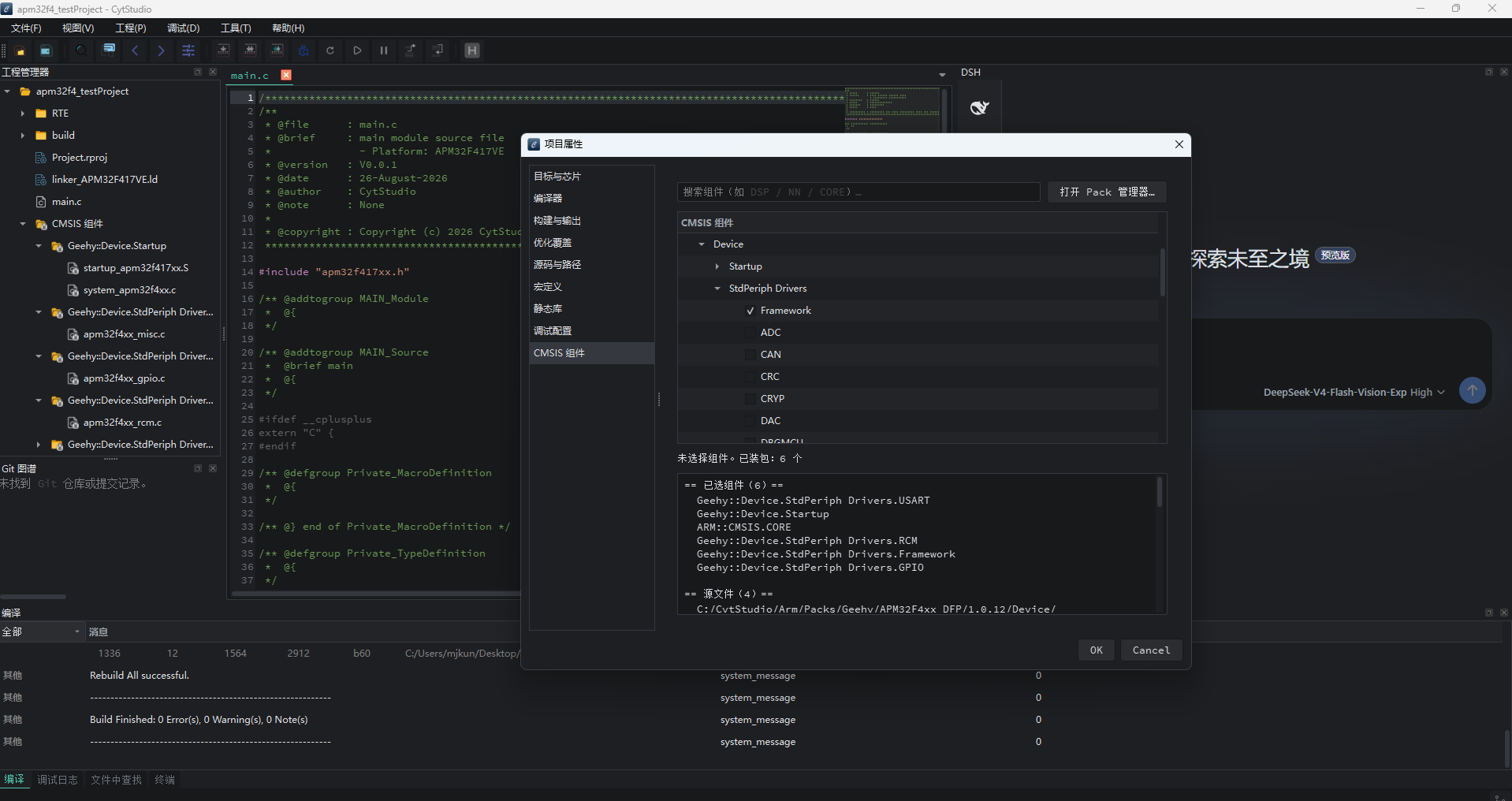Enable the CRC component checkbox

(750, 377)
